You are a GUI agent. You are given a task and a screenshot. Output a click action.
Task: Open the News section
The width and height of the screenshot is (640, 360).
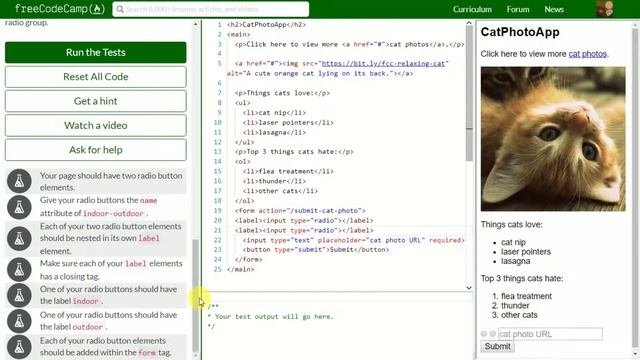tap(554, 9)
